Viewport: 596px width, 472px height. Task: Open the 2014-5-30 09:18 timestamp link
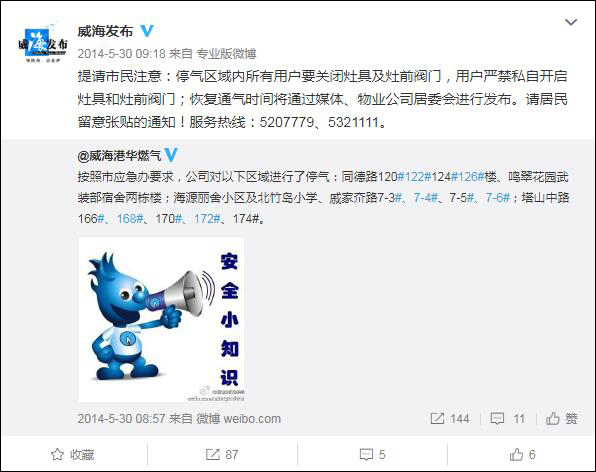121,54
